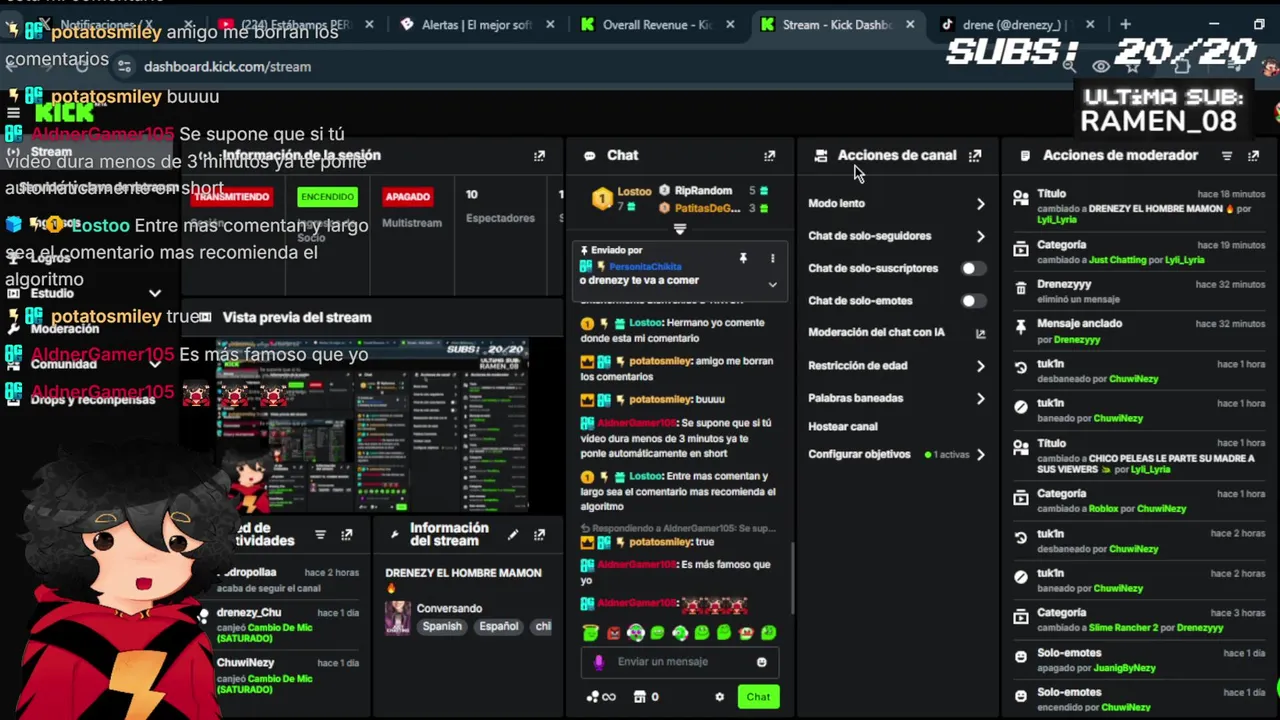Switch to Alertas browser tab
This screenshot has width=1280, height=720.
point(476,24)
